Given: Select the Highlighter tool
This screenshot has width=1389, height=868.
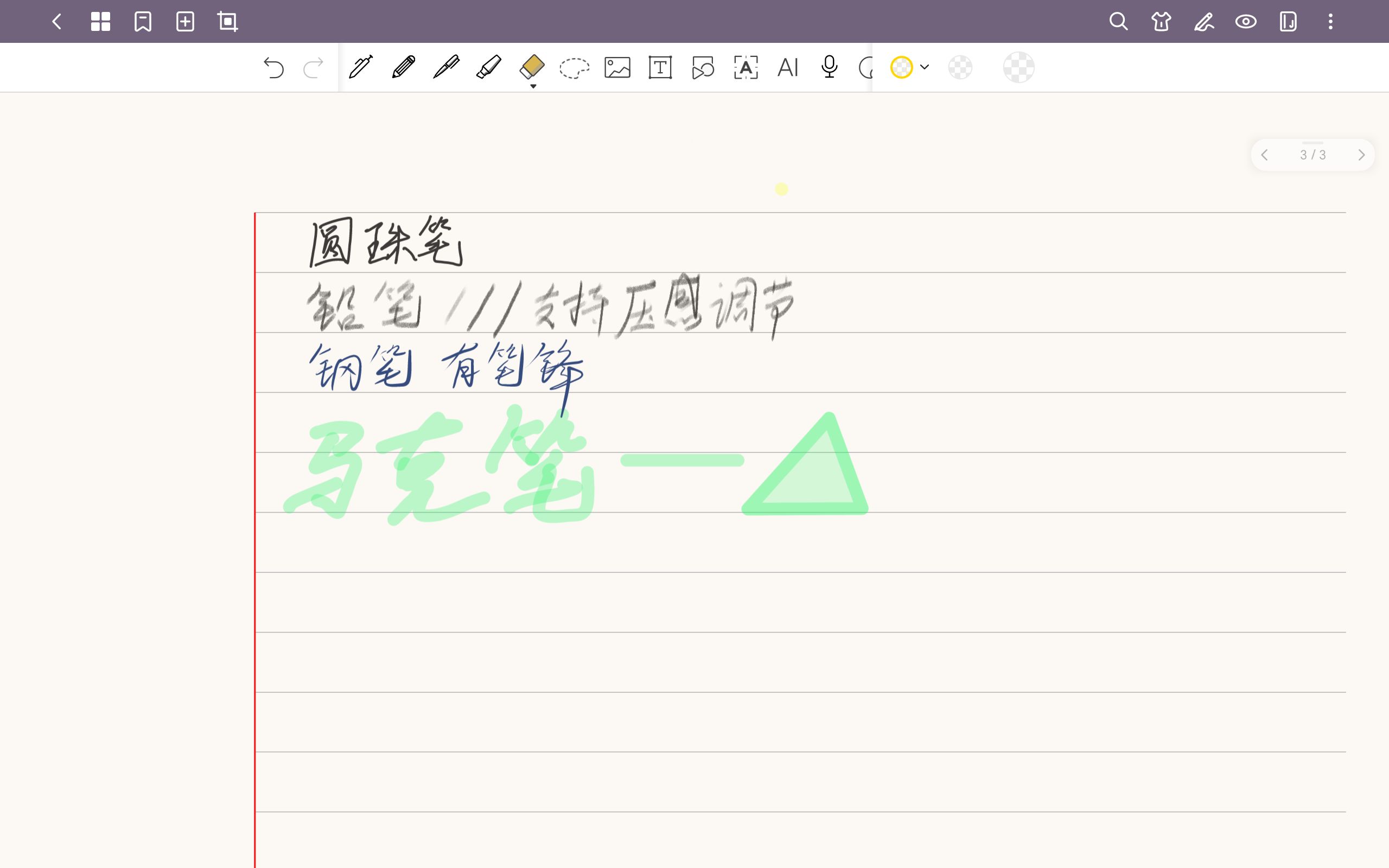Looking at the screenshot, I should pos(488,67).
